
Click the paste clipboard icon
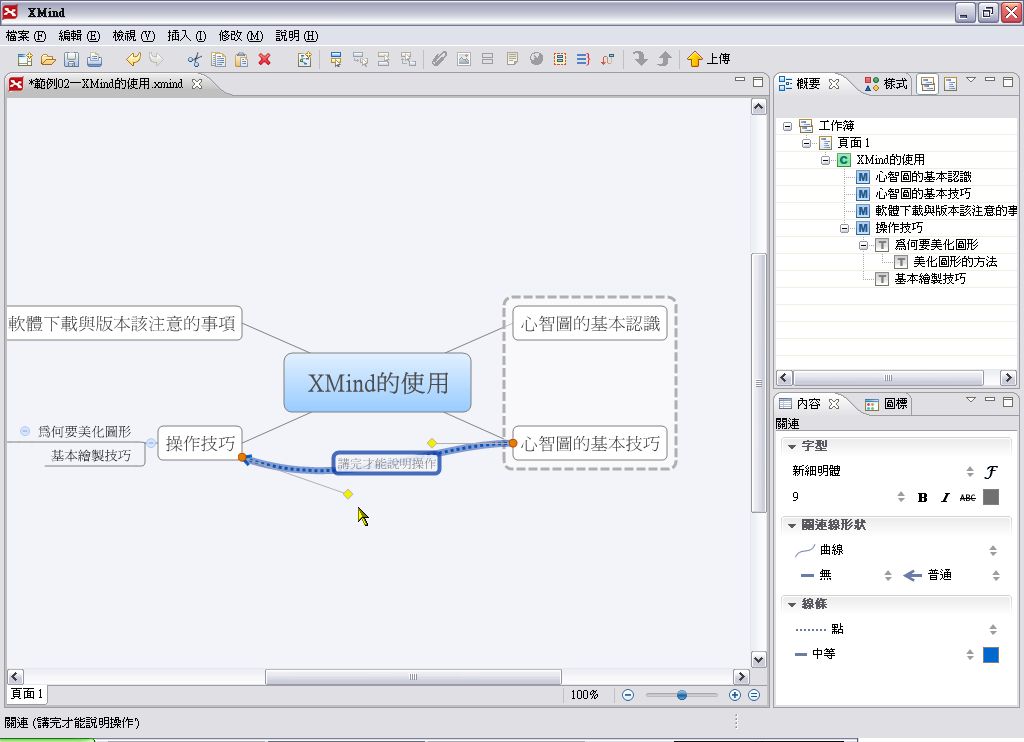coord(241,59)
